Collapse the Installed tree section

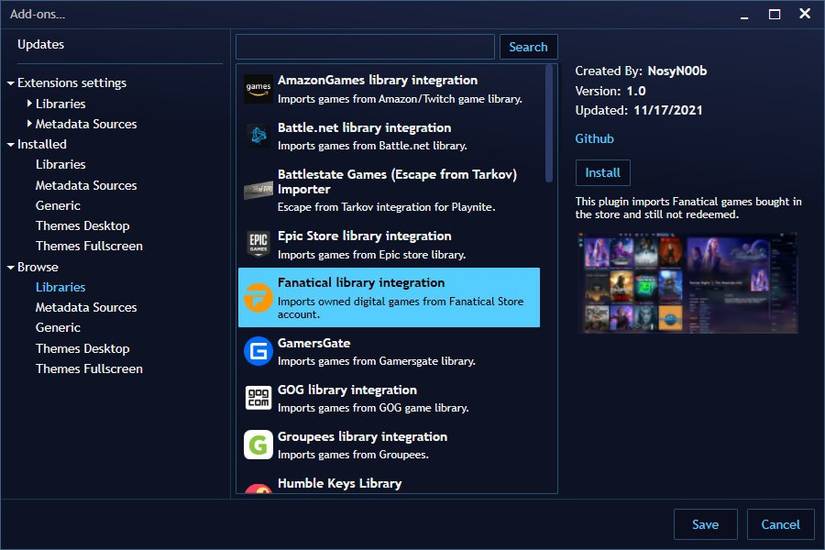(11, 144)
